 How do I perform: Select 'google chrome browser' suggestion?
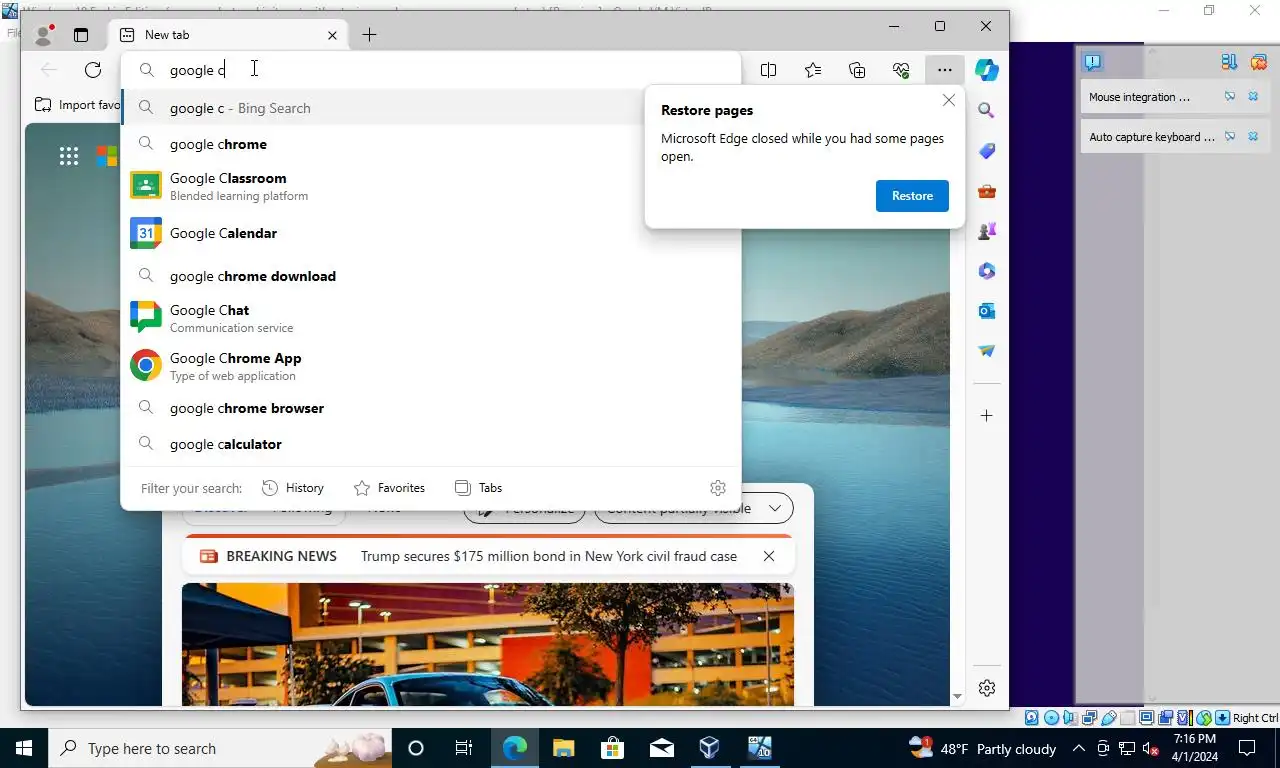click(431, 408)
